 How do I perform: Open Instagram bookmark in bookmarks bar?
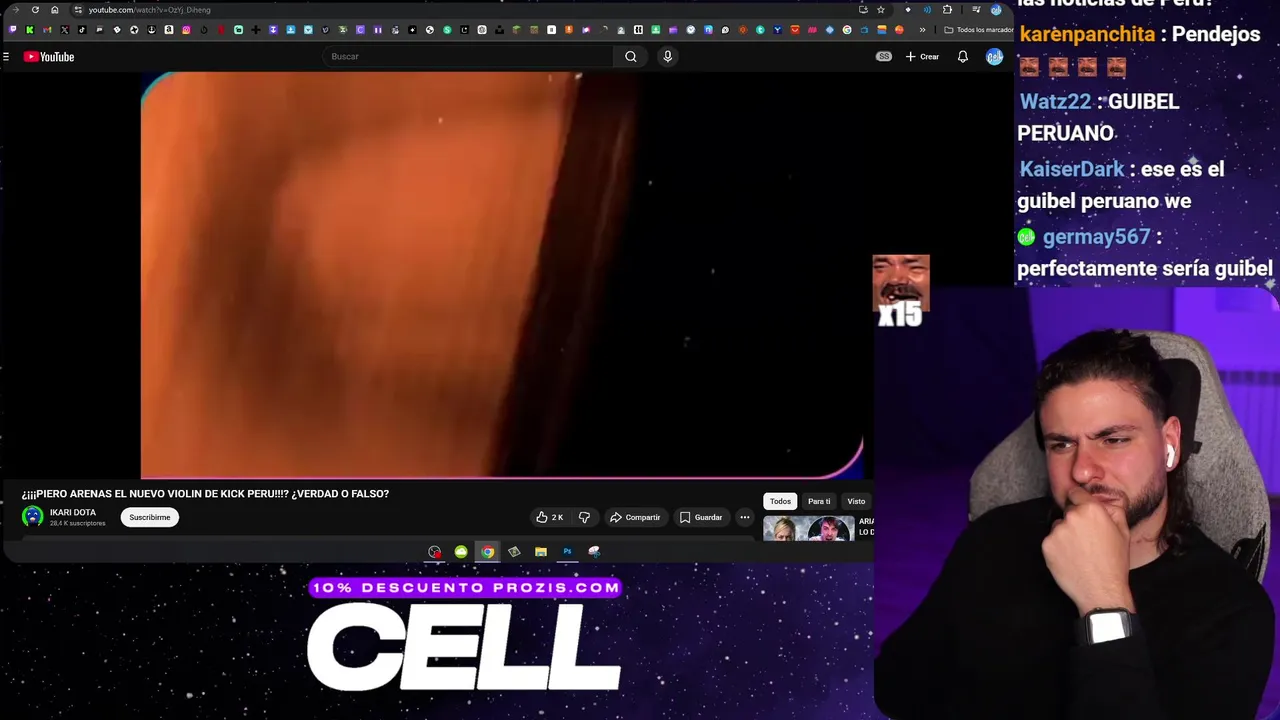tap(186, 30)
